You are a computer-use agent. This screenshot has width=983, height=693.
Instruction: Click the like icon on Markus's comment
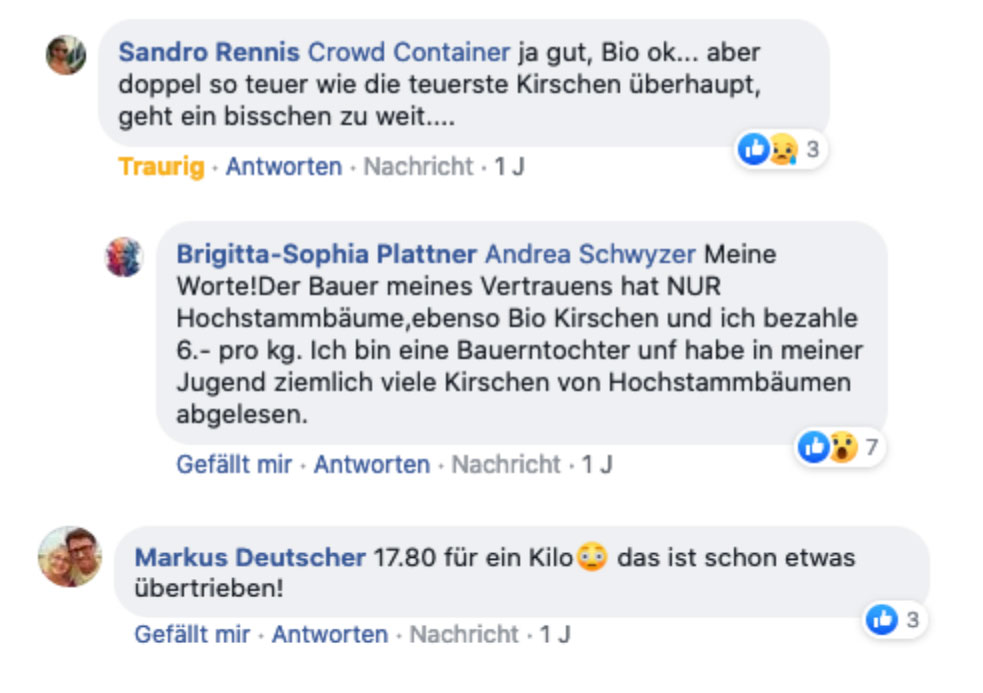[882, 620]
